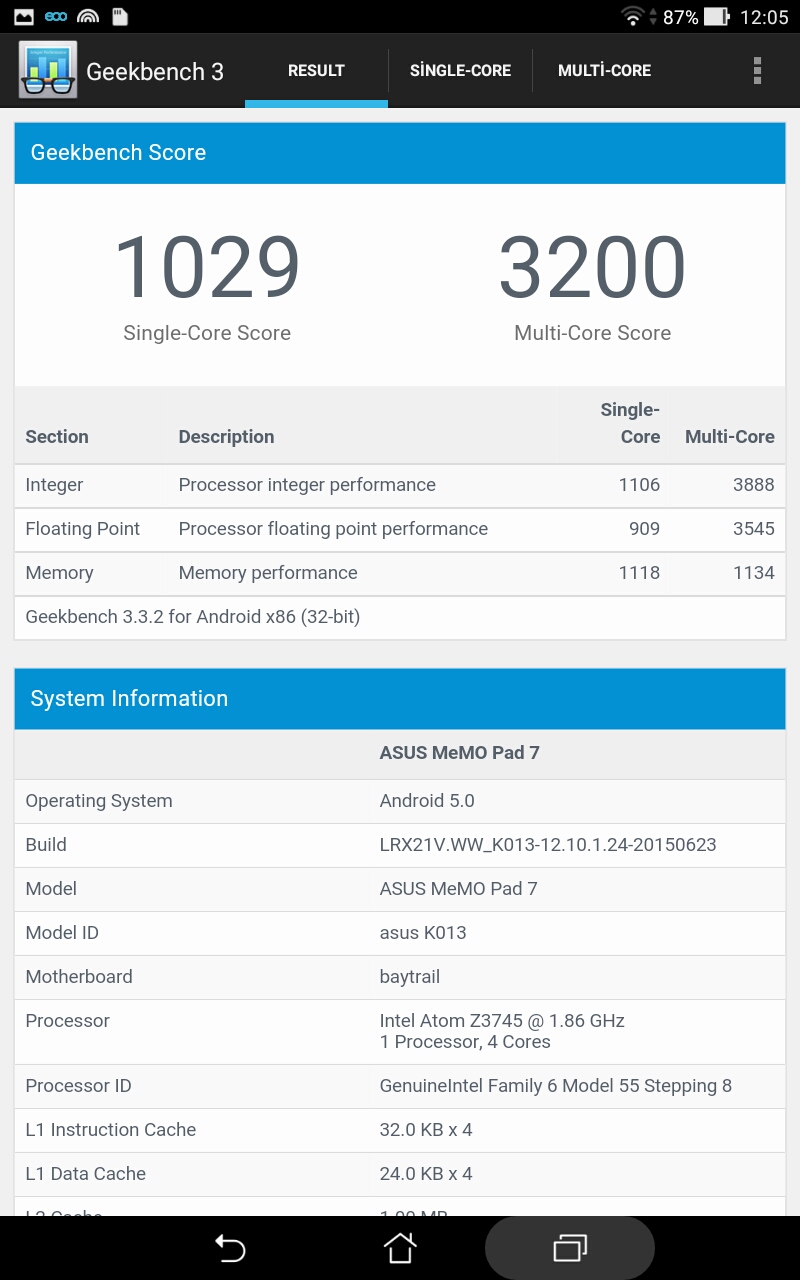
Task: Tap the '32.0 KB x 4' cache value
Action: pos(426,1130)
